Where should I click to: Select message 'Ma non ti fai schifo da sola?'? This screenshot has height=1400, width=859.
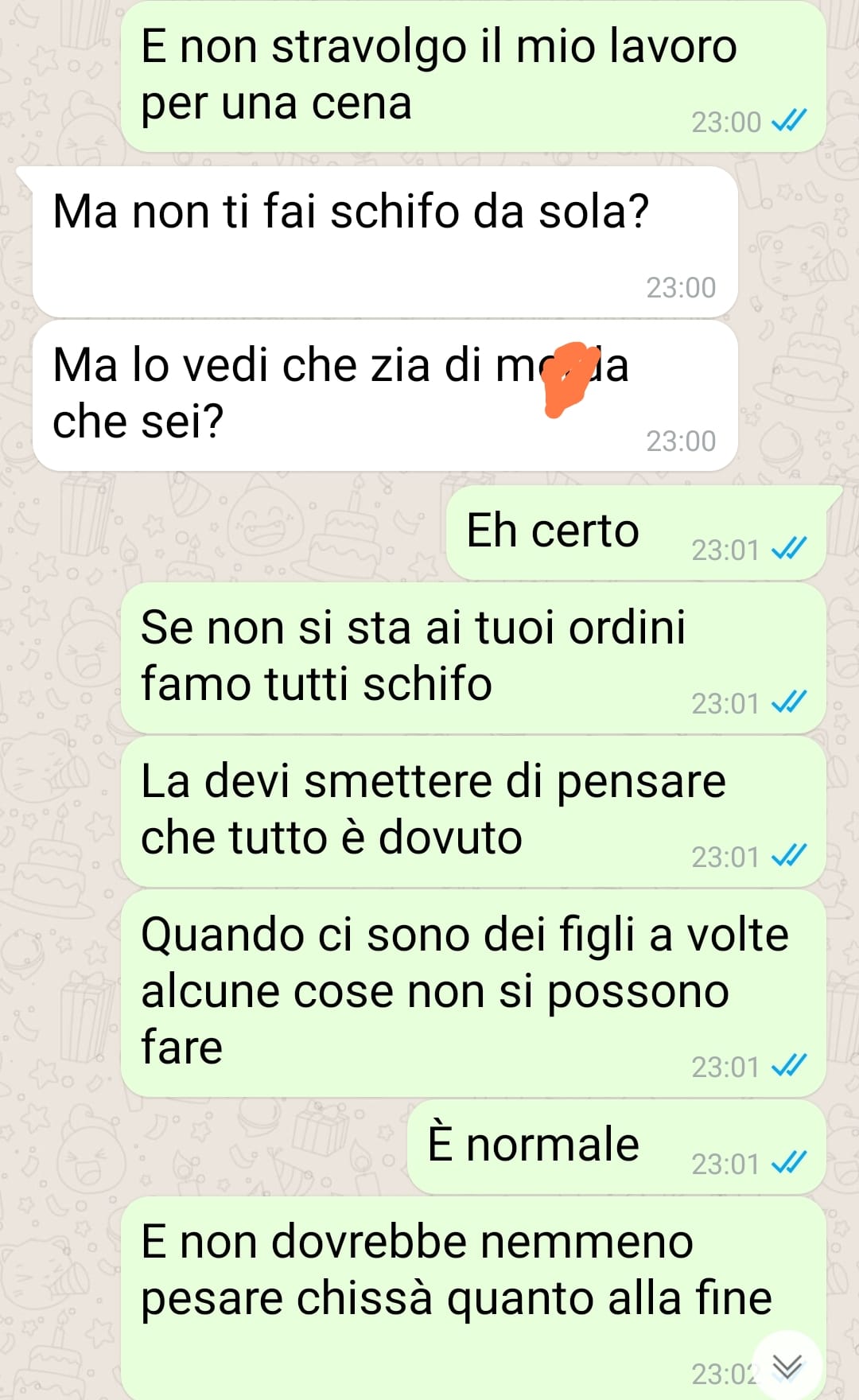pos(385,242)
